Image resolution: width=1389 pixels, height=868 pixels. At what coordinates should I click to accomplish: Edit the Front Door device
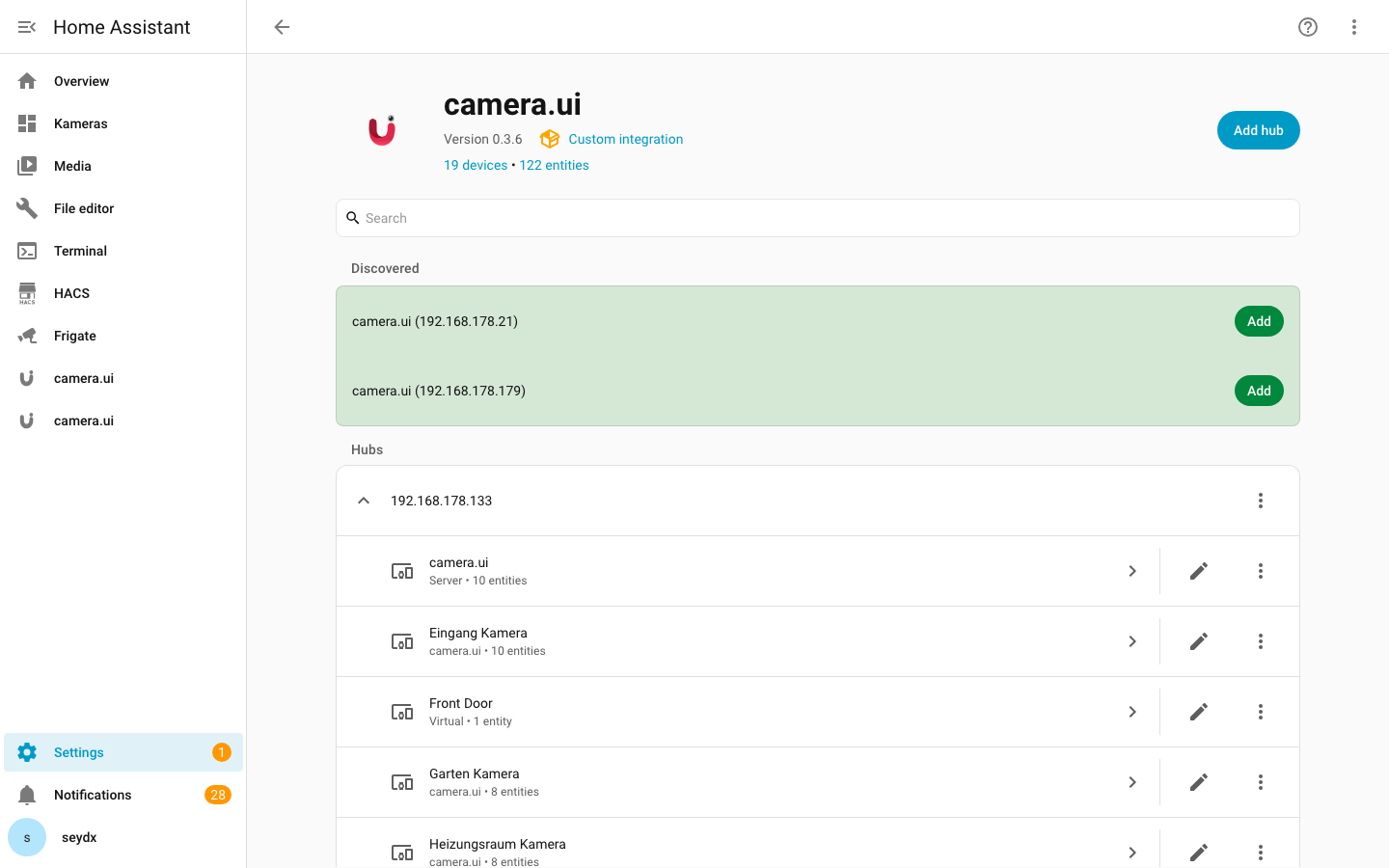(1199, 712)
